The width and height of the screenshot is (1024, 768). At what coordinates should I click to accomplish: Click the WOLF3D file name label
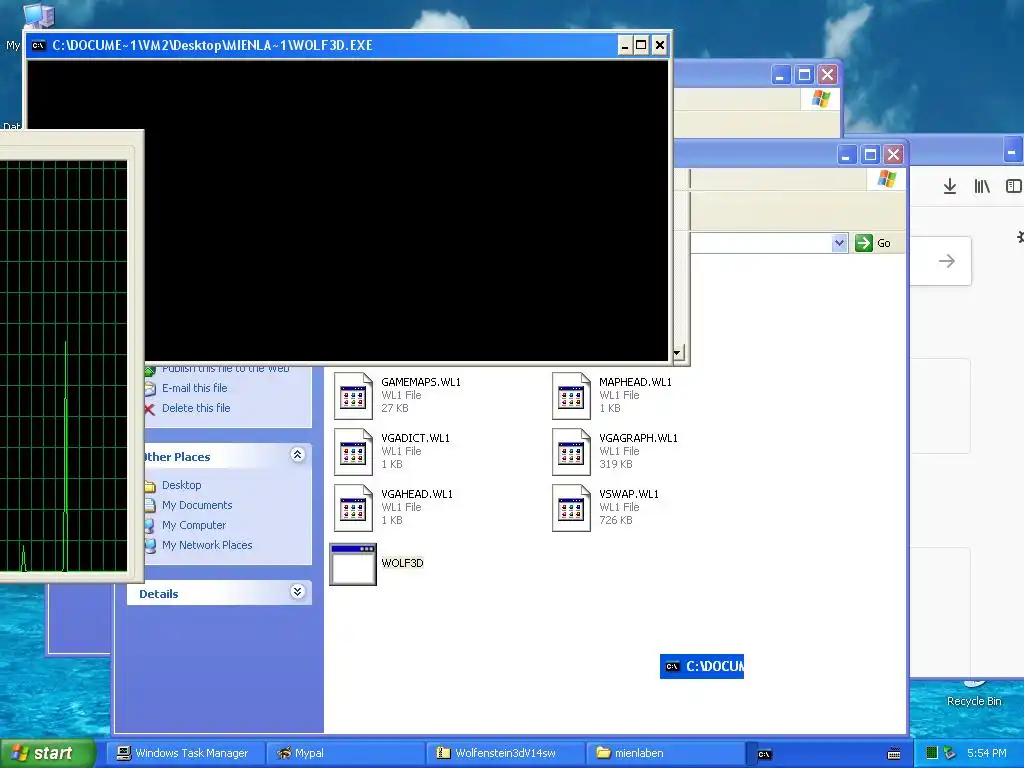tap(402, 563)
